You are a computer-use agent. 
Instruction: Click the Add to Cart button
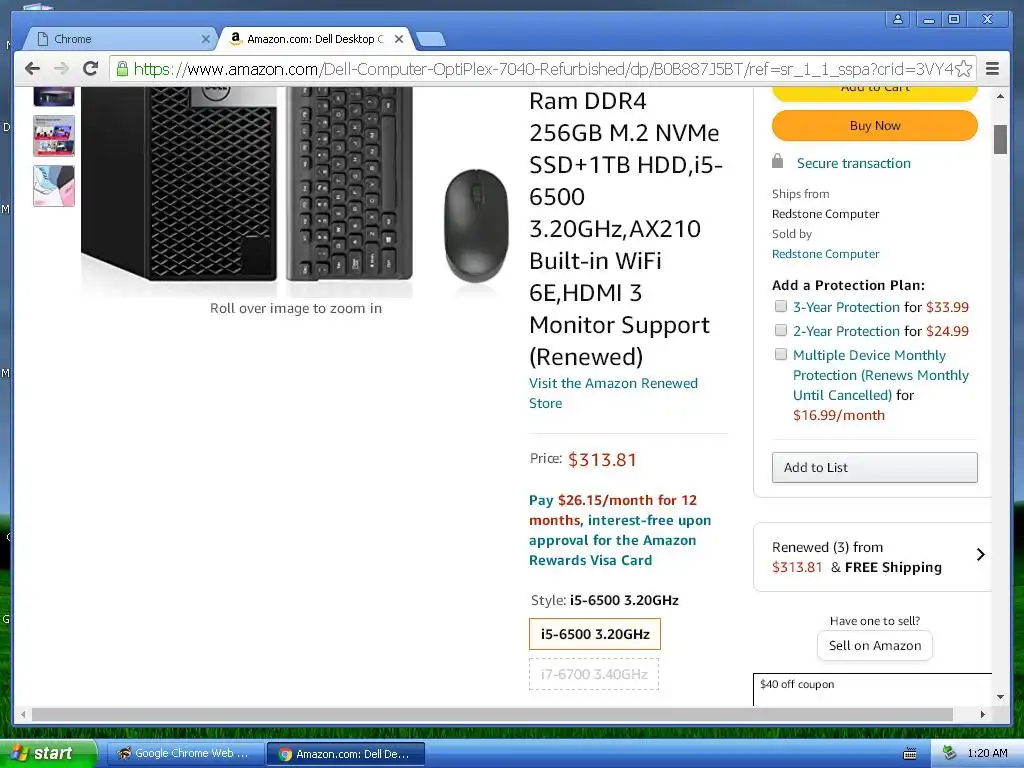(x=874, y=92)
